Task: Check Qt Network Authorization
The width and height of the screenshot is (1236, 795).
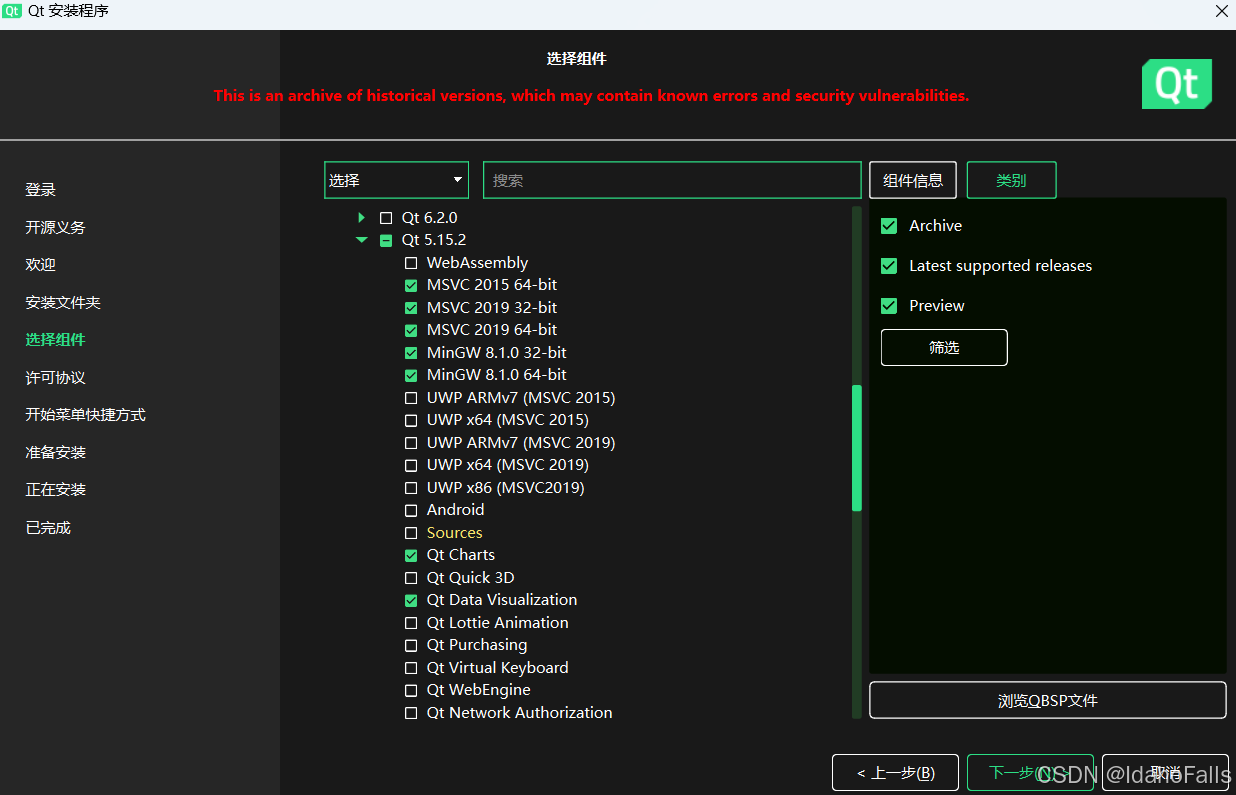Action: click(411, 713)
